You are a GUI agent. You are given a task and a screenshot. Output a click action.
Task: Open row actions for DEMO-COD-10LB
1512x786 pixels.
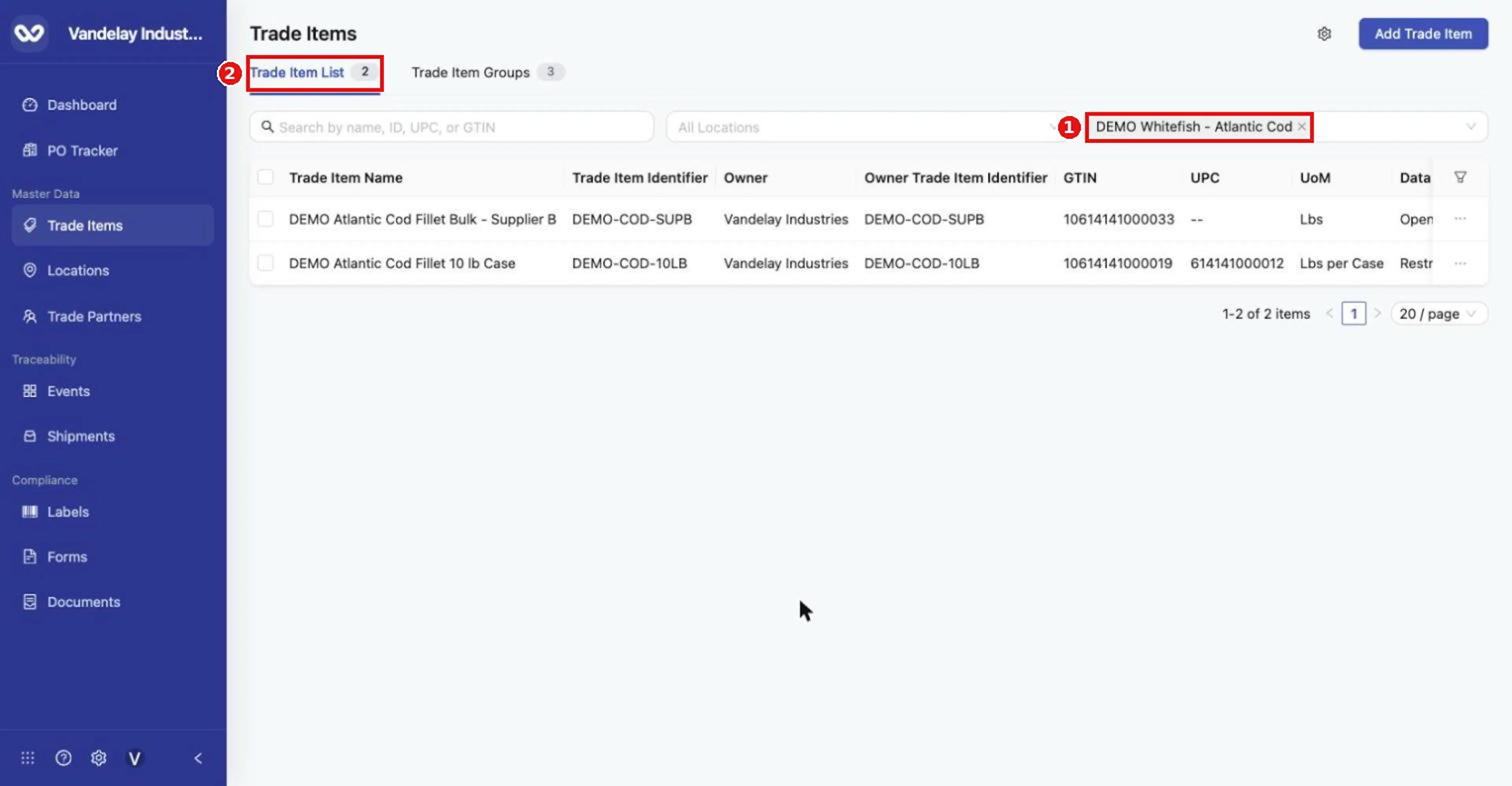point(1460,263)
